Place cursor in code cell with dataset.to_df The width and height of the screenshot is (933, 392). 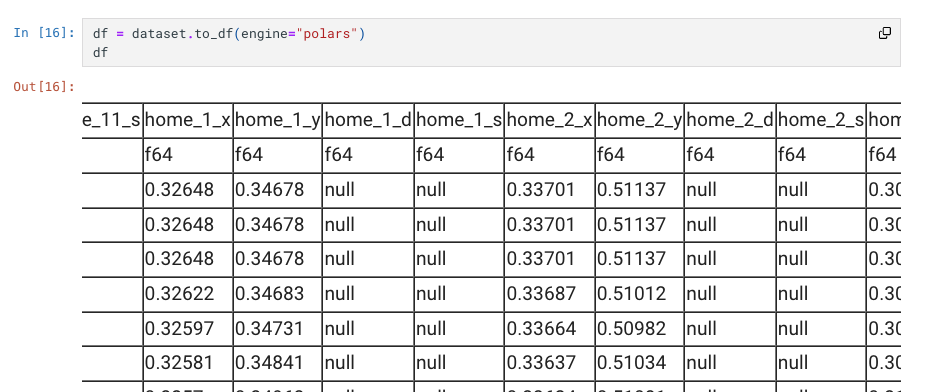491,43
